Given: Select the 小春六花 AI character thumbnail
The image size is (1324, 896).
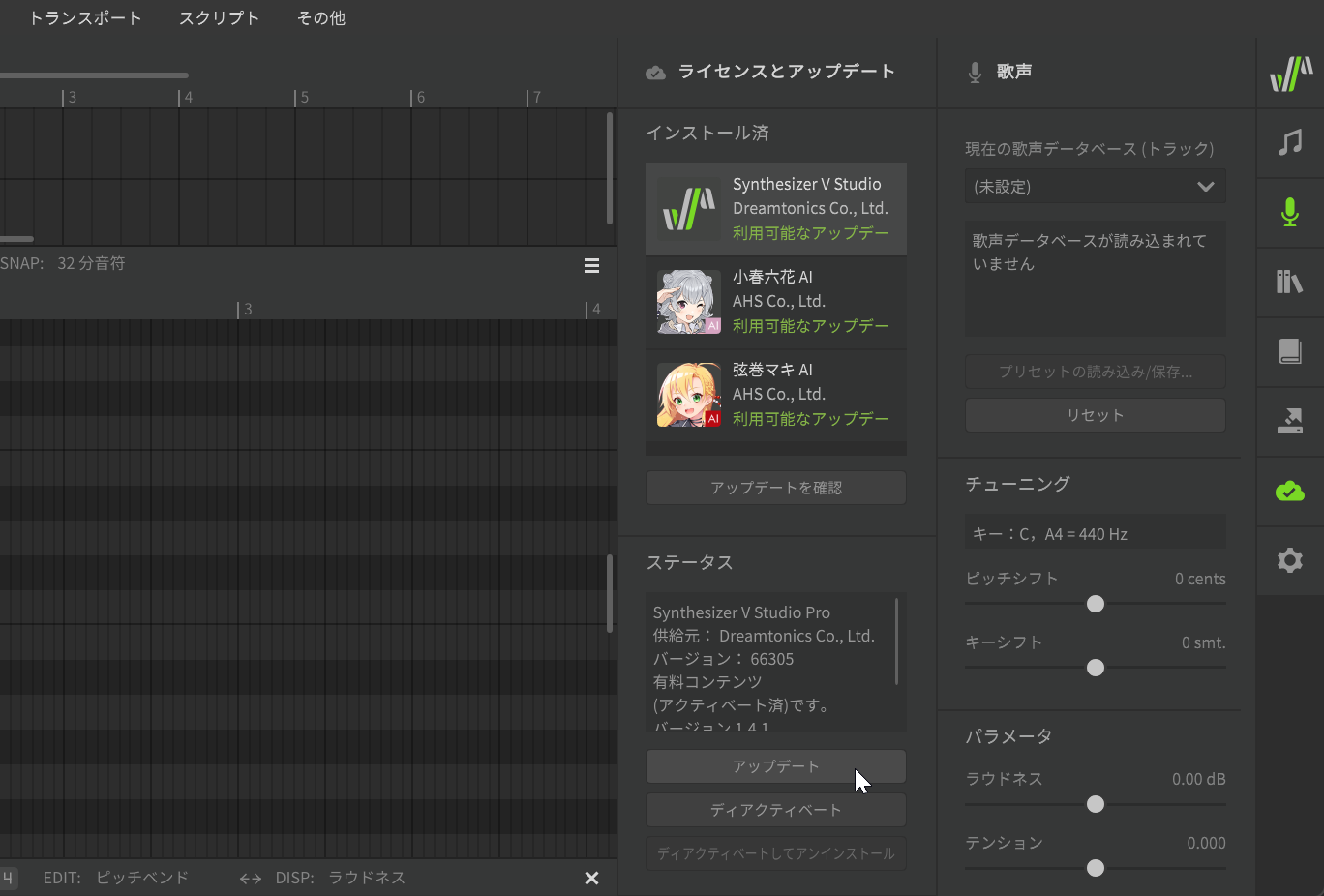Looking at the screenshot, I should tap(689, 302).
